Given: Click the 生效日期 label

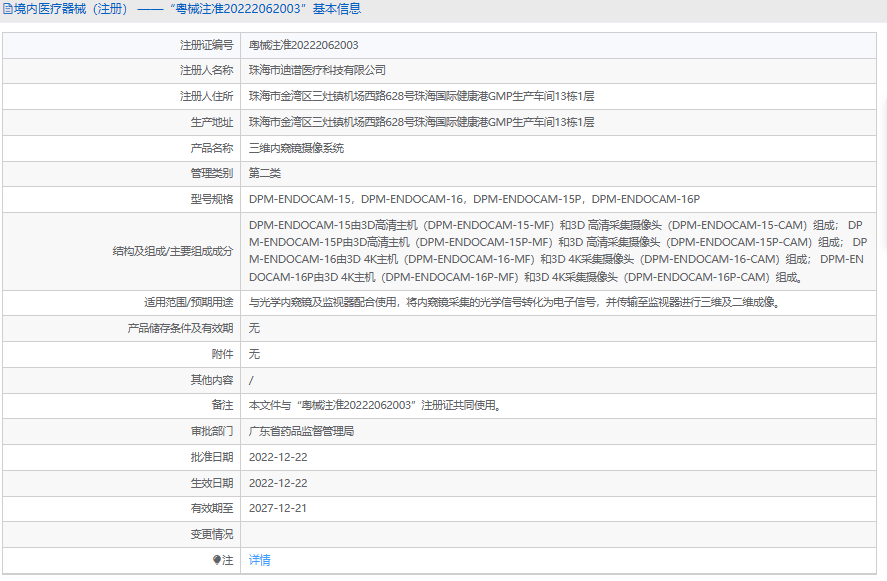Looking at the screenshot, I should point(212,483).
